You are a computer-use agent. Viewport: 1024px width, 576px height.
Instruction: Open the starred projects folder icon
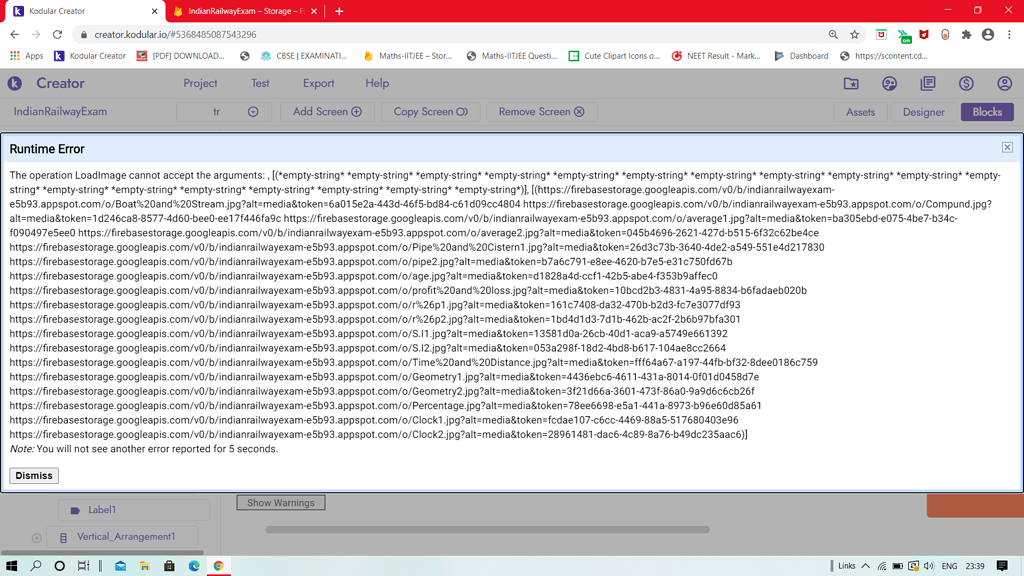pos(851,83)
